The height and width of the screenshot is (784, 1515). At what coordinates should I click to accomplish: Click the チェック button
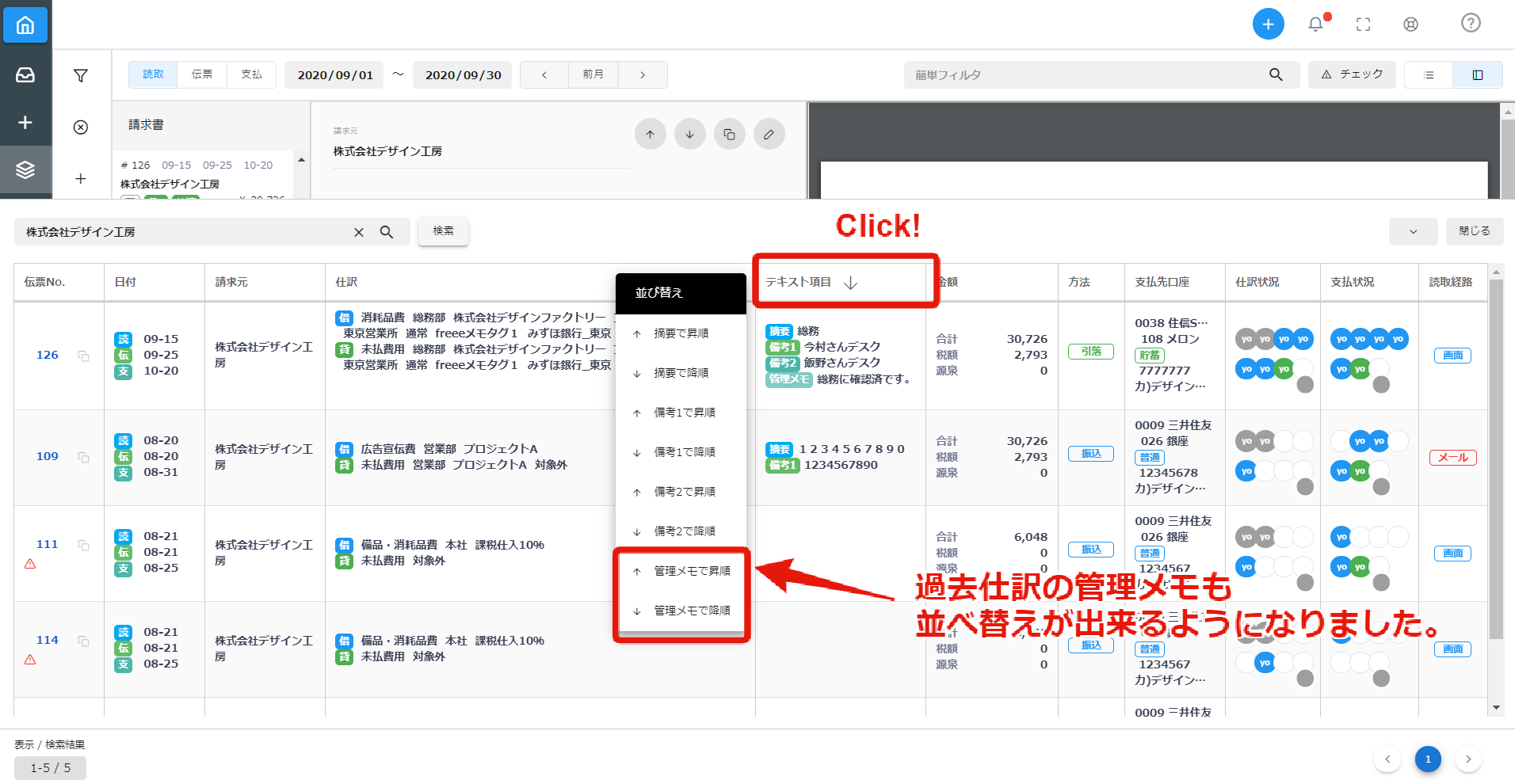coord(1352,74)
